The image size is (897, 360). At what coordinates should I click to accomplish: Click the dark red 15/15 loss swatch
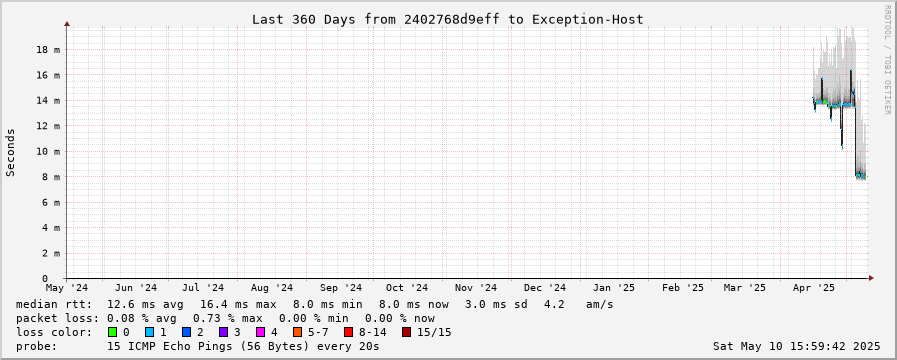[x=406, y=332]
